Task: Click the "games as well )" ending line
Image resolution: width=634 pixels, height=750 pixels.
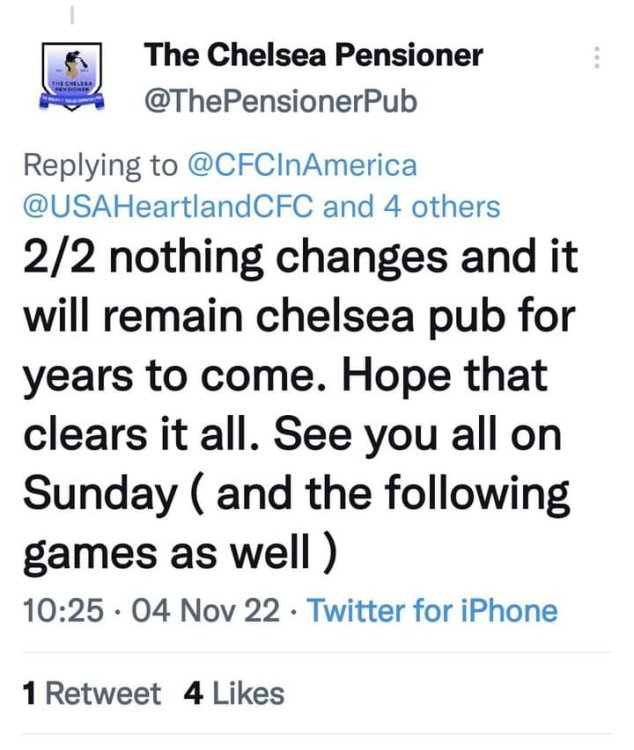Action: click(x=180, y=554)
